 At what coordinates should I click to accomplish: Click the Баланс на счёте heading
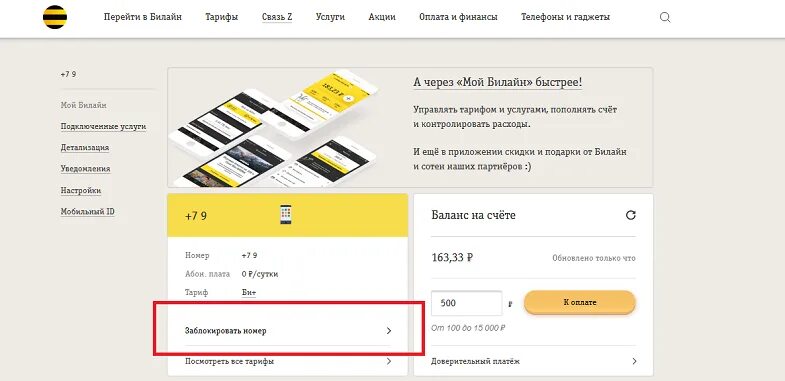pos(473,215)
